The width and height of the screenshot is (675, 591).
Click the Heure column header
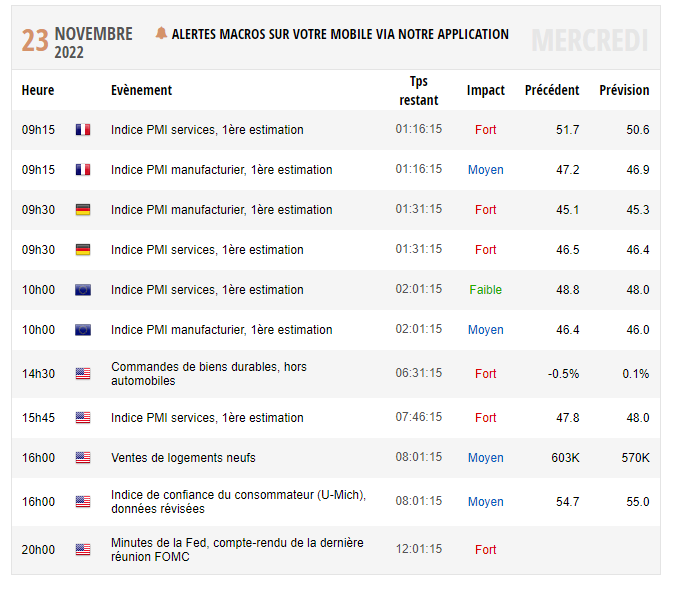[38, 90]
